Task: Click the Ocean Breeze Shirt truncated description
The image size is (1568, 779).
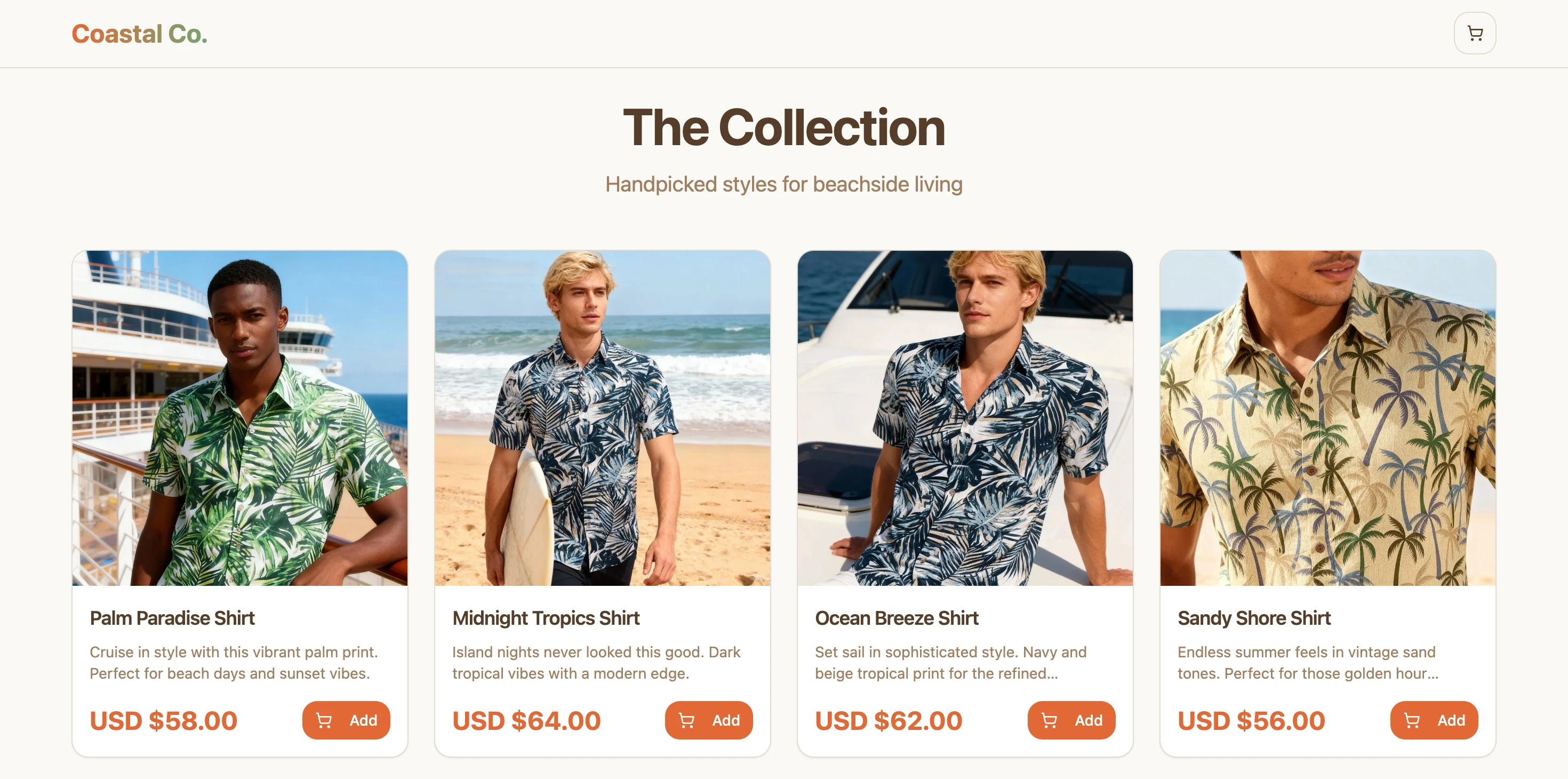Action: tap(949, 663)
